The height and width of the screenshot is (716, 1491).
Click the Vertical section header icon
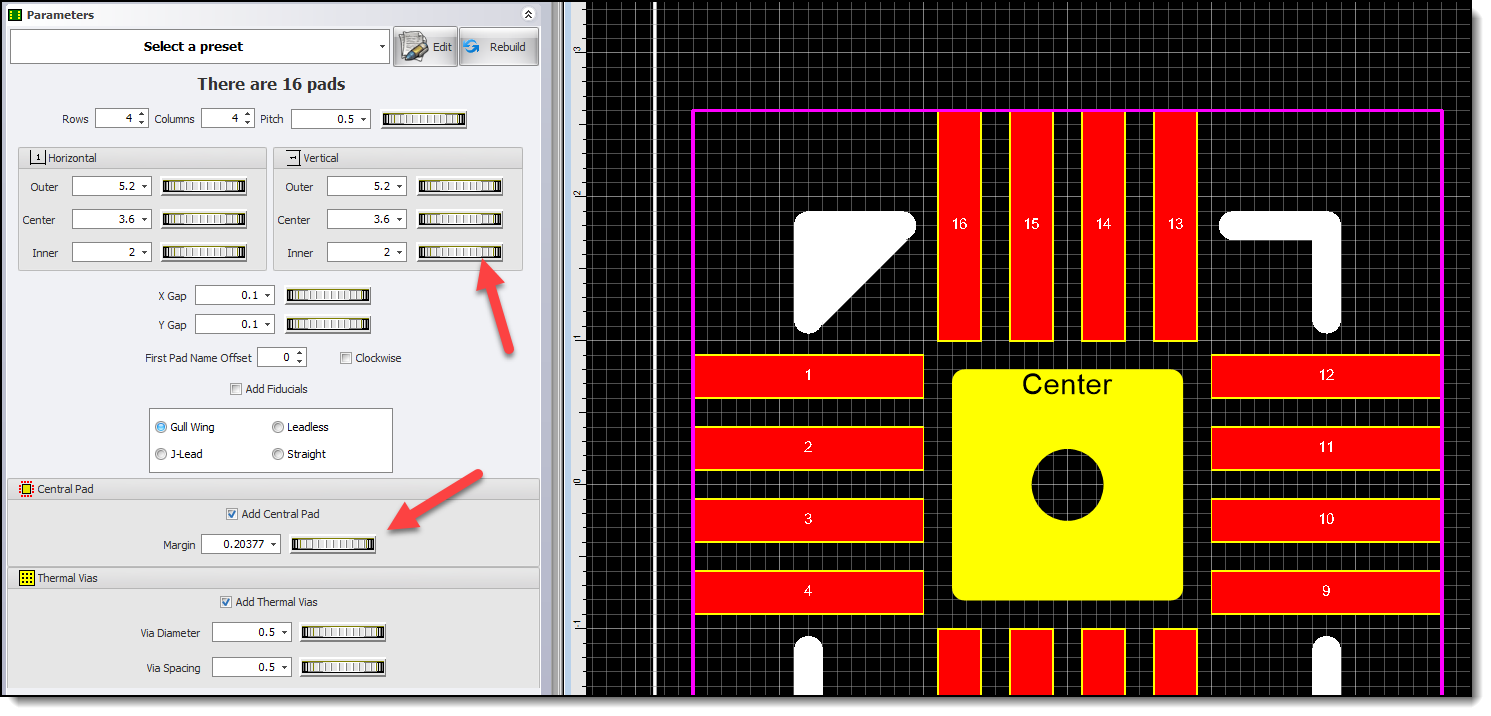click(292, 157)
